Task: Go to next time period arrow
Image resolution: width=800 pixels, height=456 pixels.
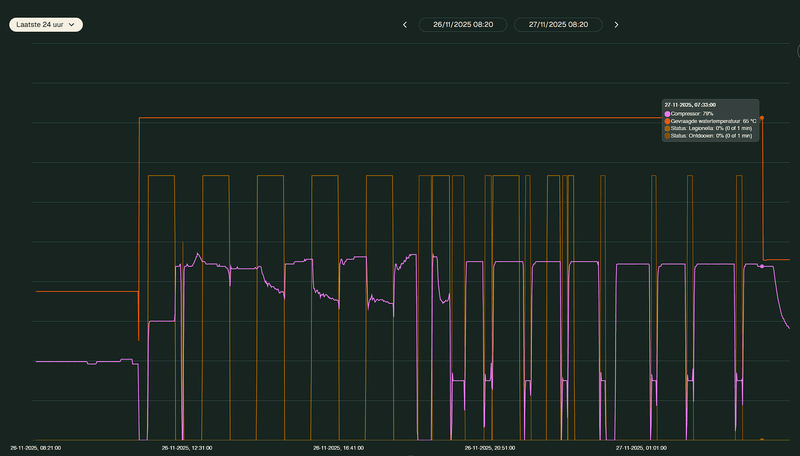Action: coord(616,24)
